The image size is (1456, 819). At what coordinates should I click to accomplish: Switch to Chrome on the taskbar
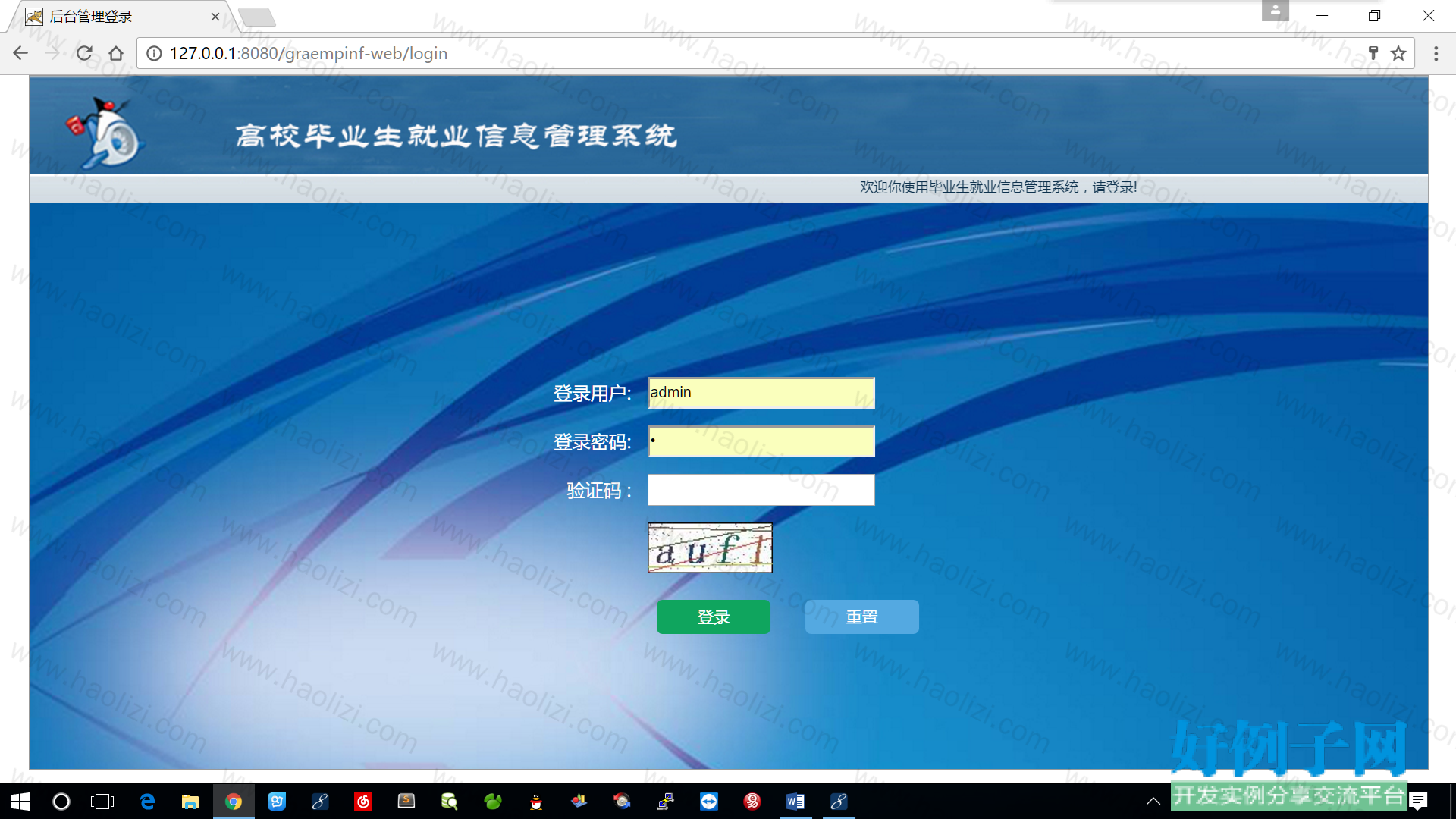pos(234,802)
